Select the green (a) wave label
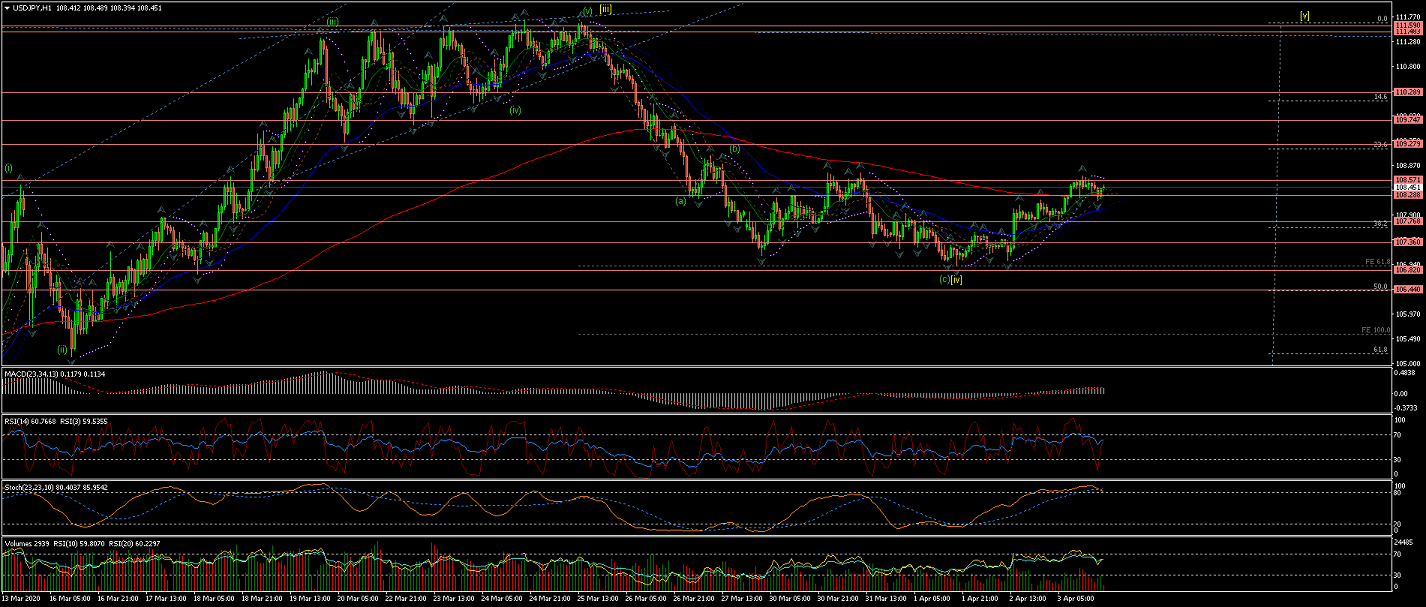Viewport: 1426px width, 607px height. (681, 200)
